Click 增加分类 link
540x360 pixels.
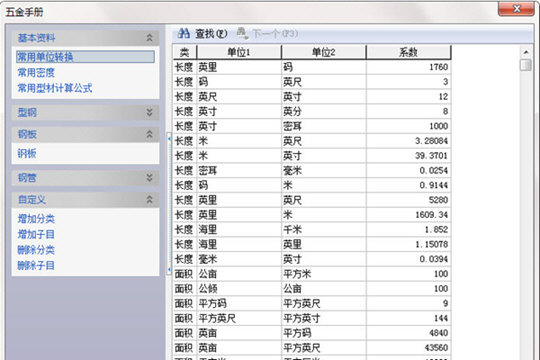[36, 219]
